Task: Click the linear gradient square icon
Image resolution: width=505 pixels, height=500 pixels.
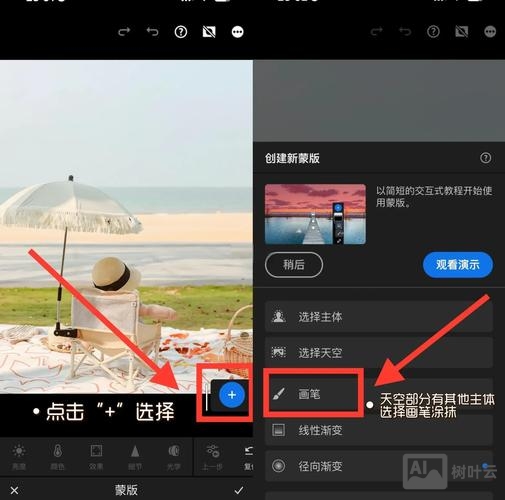Action: (x=278, y=430)
